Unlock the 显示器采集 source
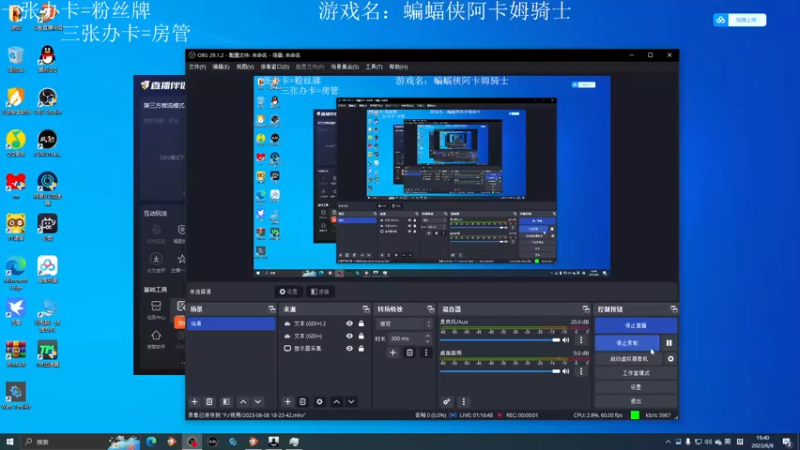The image size is (800, 450). point(361,348)
